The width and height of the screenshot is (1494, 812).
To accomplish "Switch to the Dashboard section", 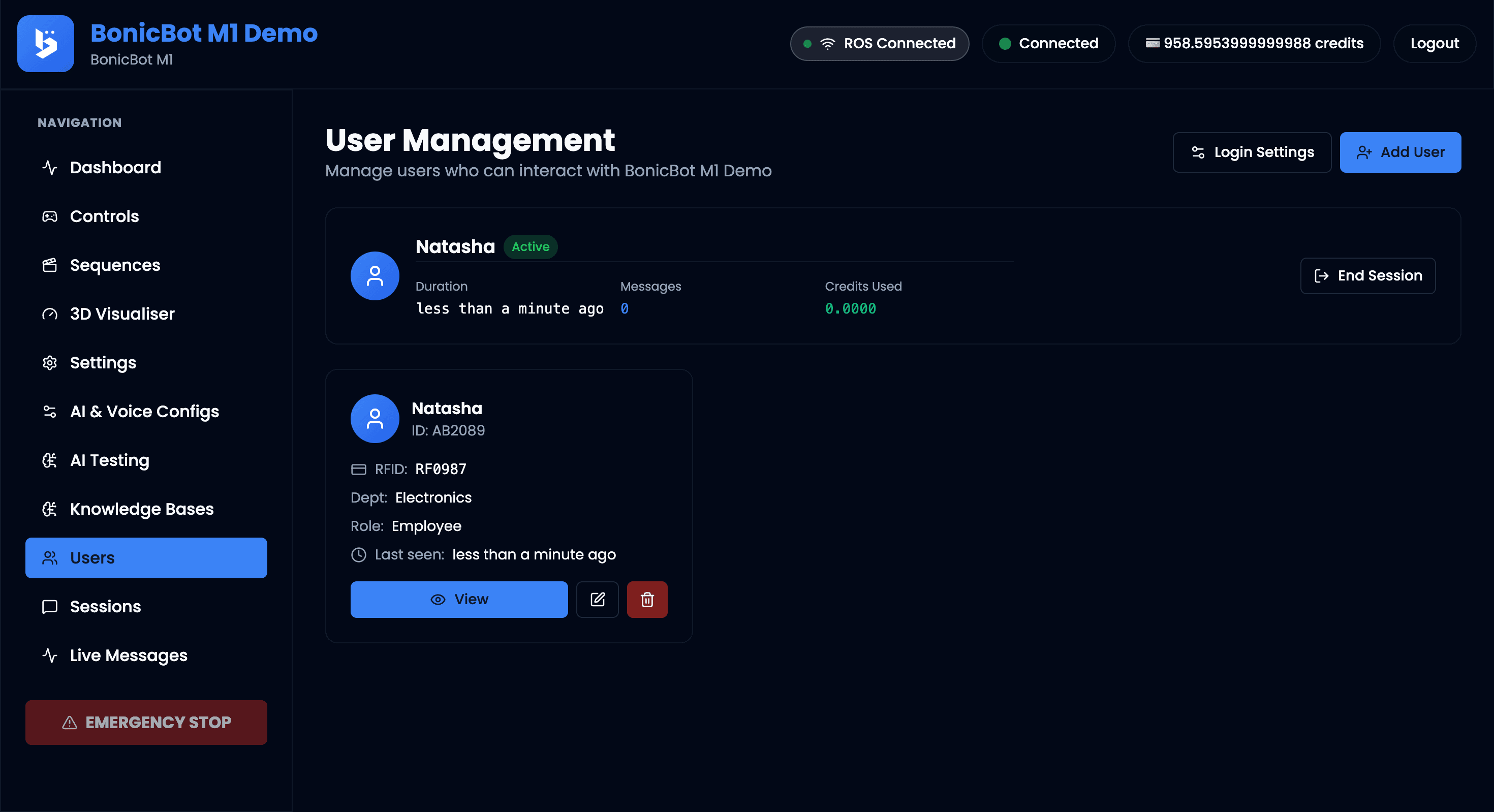I will click(115, 168).
